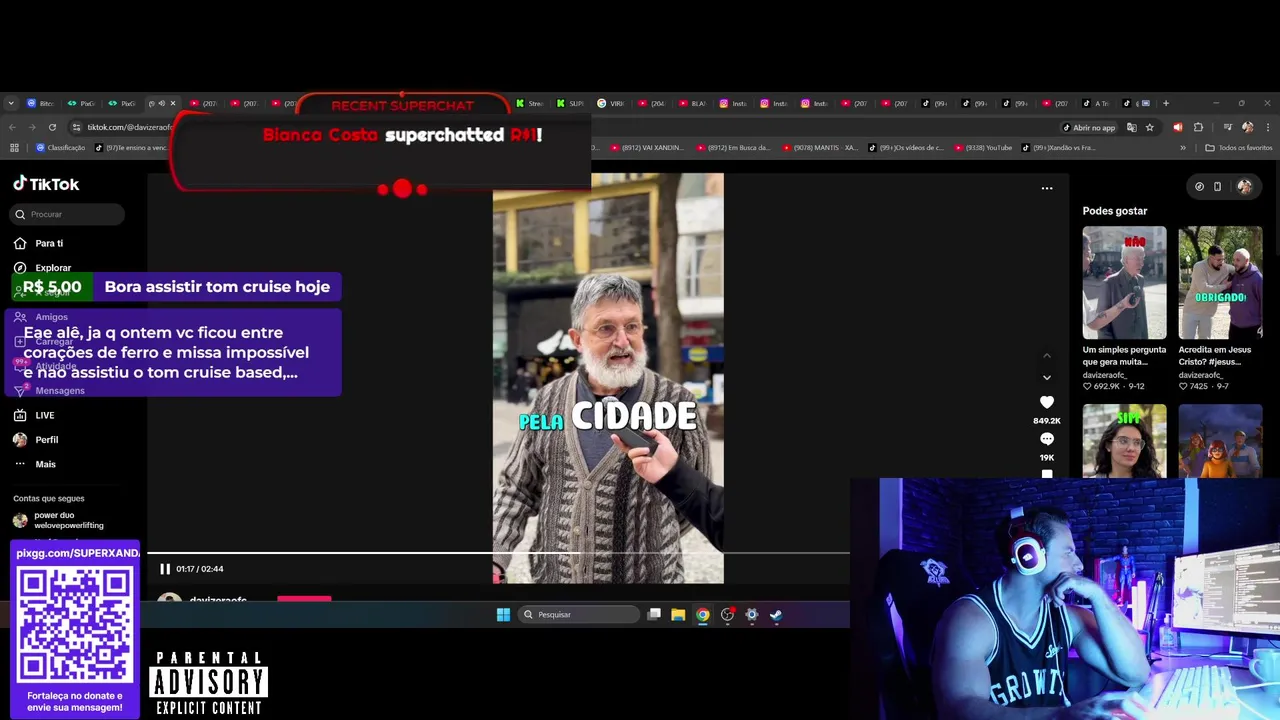Open the profile avatar in top-right pill
Viewport: 1280px width, 720px height.
point(1244,186)
